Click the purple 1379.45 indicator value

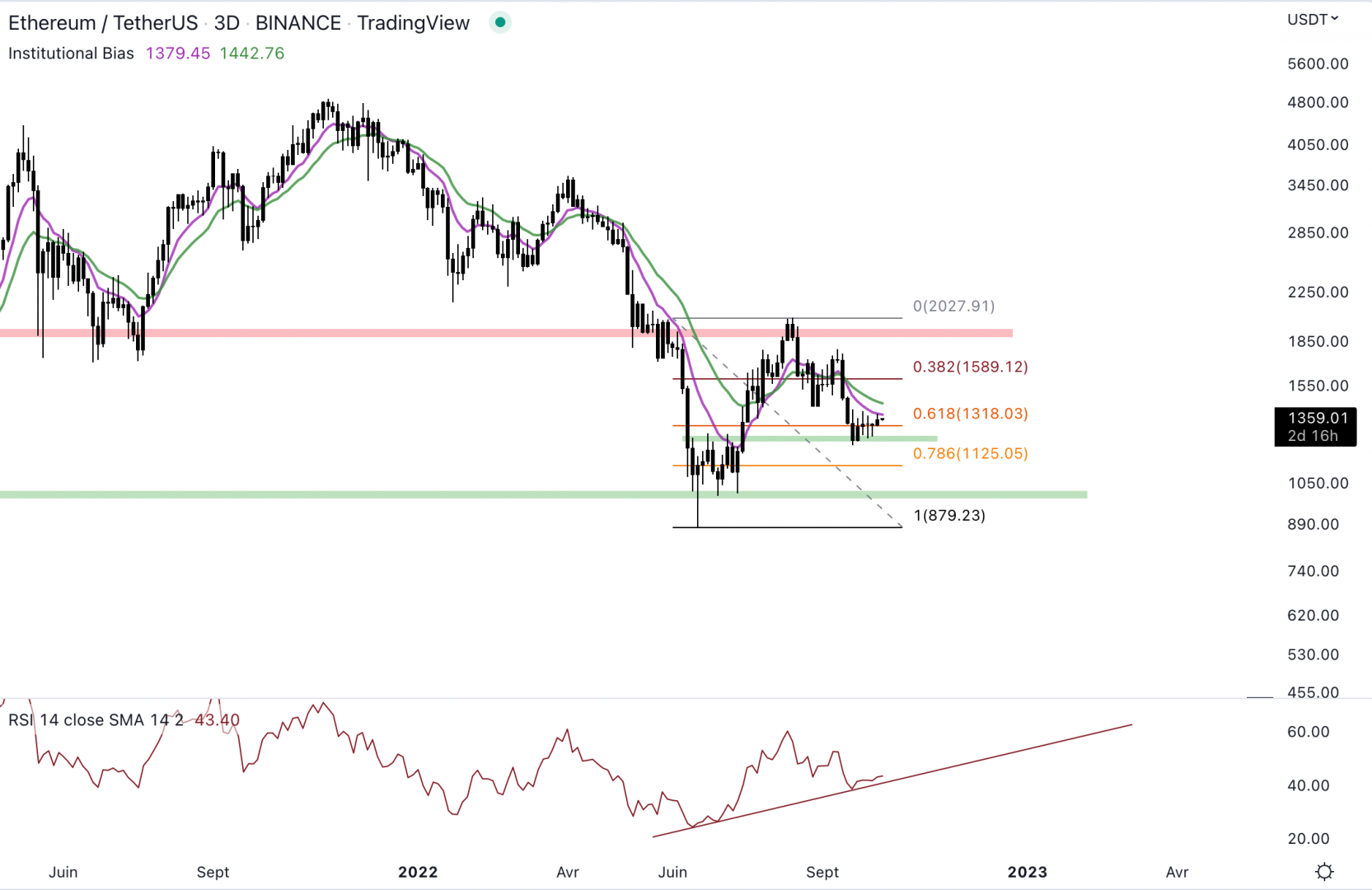(178, 54)
